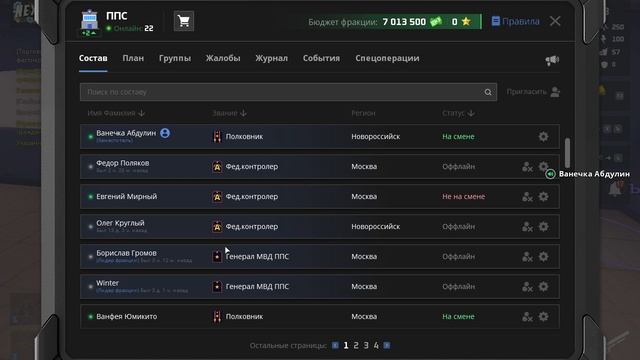Screen dimensions: 640x360
Task: Open the Правила rules link
Action: click(x=516, y=21)
